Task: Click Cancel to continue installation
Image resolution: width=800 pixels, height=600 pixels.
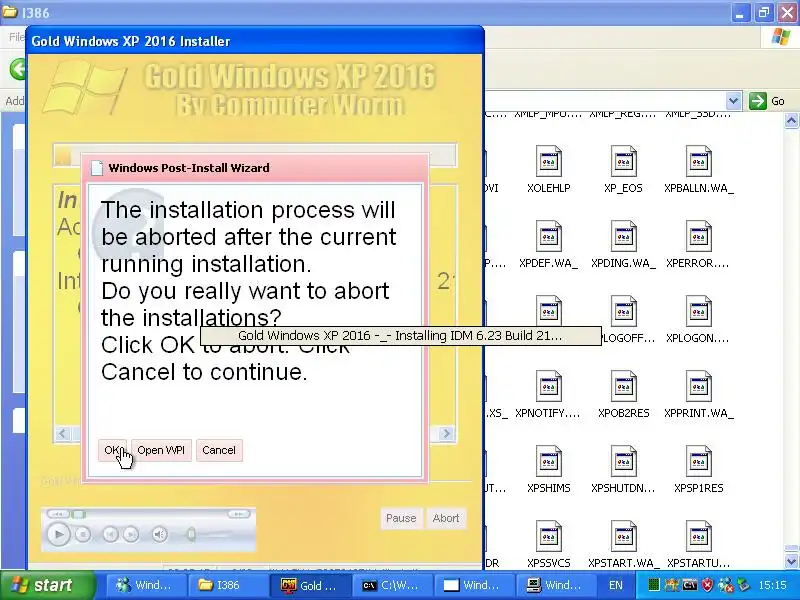Action: pos(219,450)
